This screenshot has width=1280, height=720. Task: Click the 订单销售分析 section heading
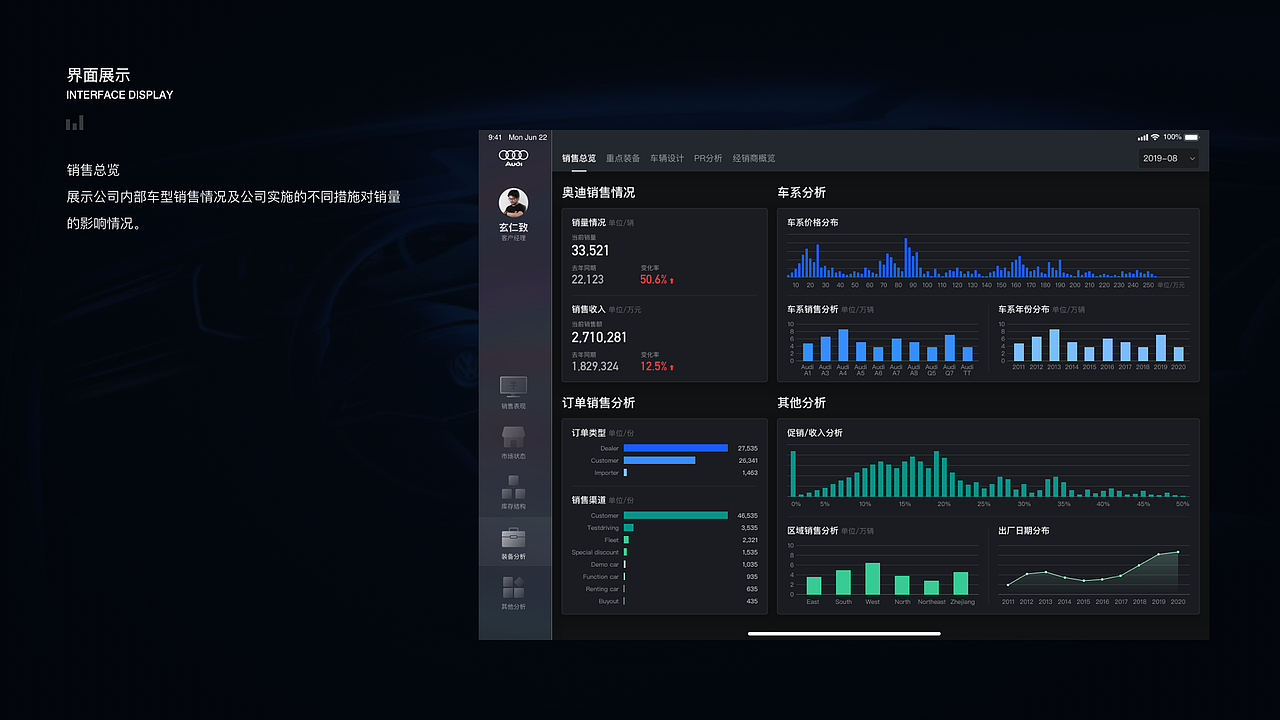pos(598,403)
